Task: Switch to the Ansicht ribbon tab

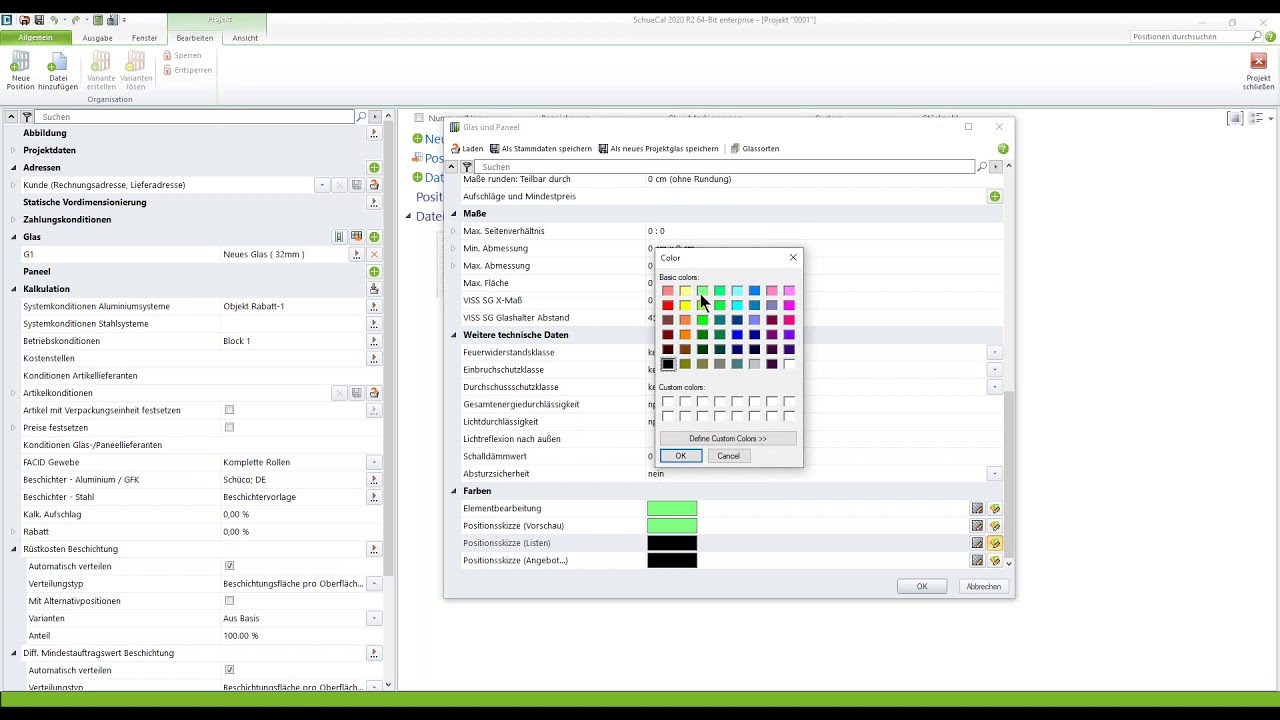Action: (x=245, y=38)
